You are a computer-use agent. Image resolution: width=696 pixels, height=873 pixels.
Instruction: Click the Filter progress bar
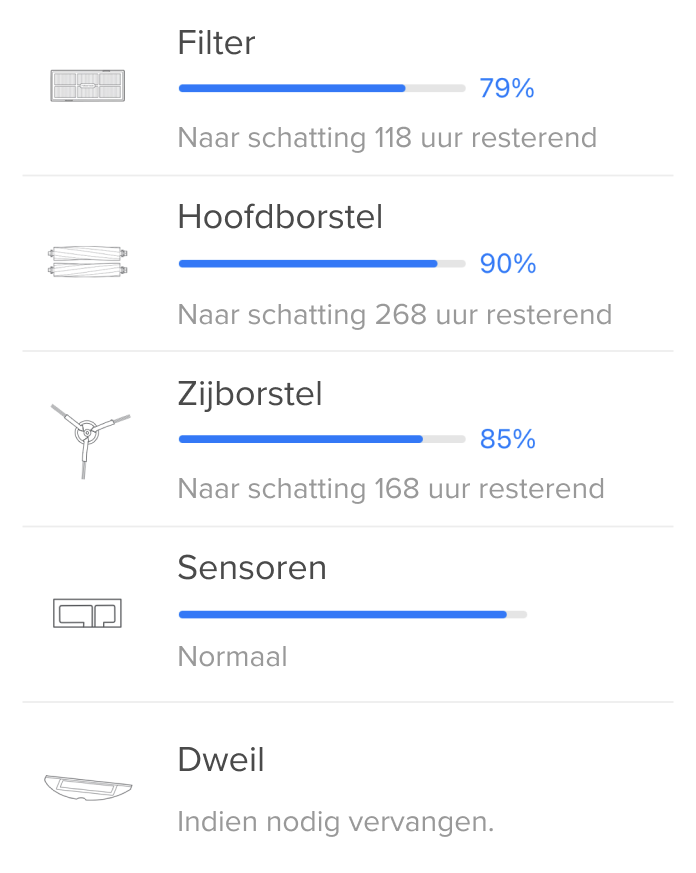pos(320,88)
